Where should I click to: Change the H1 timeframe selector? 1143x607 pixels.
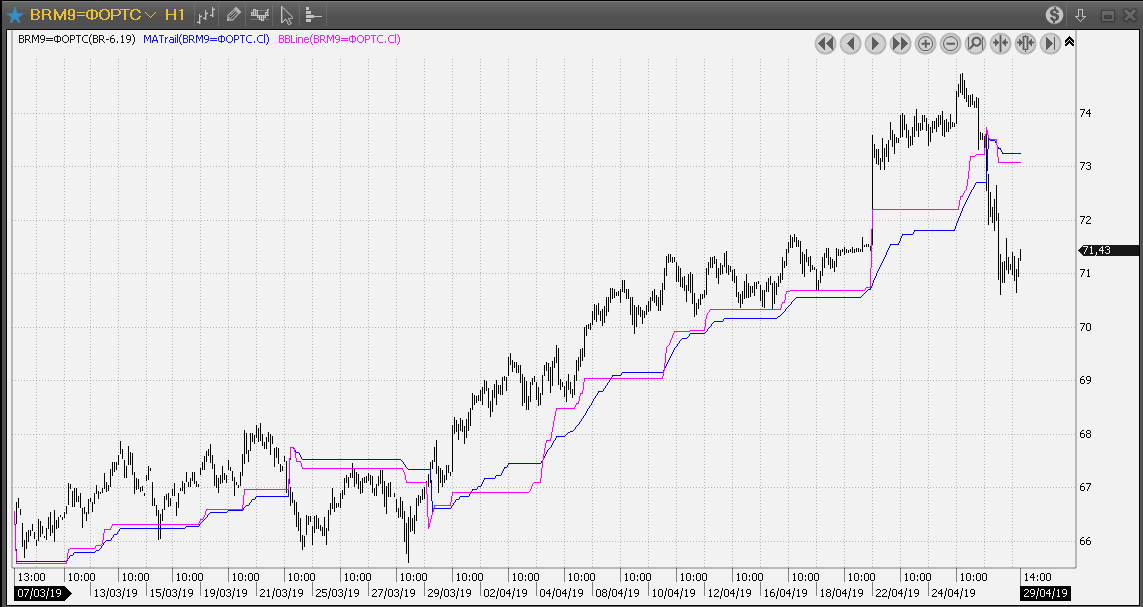click(x=174, y=15)
